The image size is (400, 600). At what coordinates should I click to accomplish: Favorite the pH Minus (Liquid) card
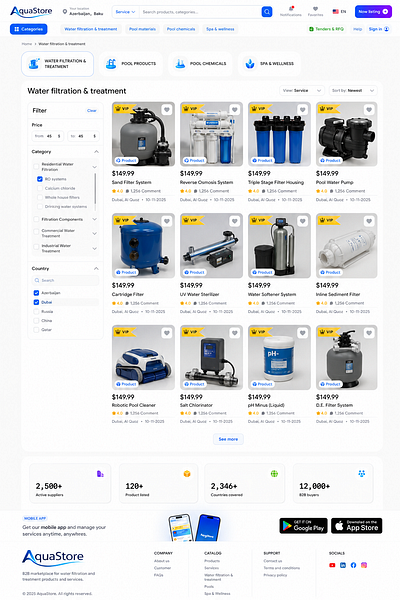[x=302, y=333]
